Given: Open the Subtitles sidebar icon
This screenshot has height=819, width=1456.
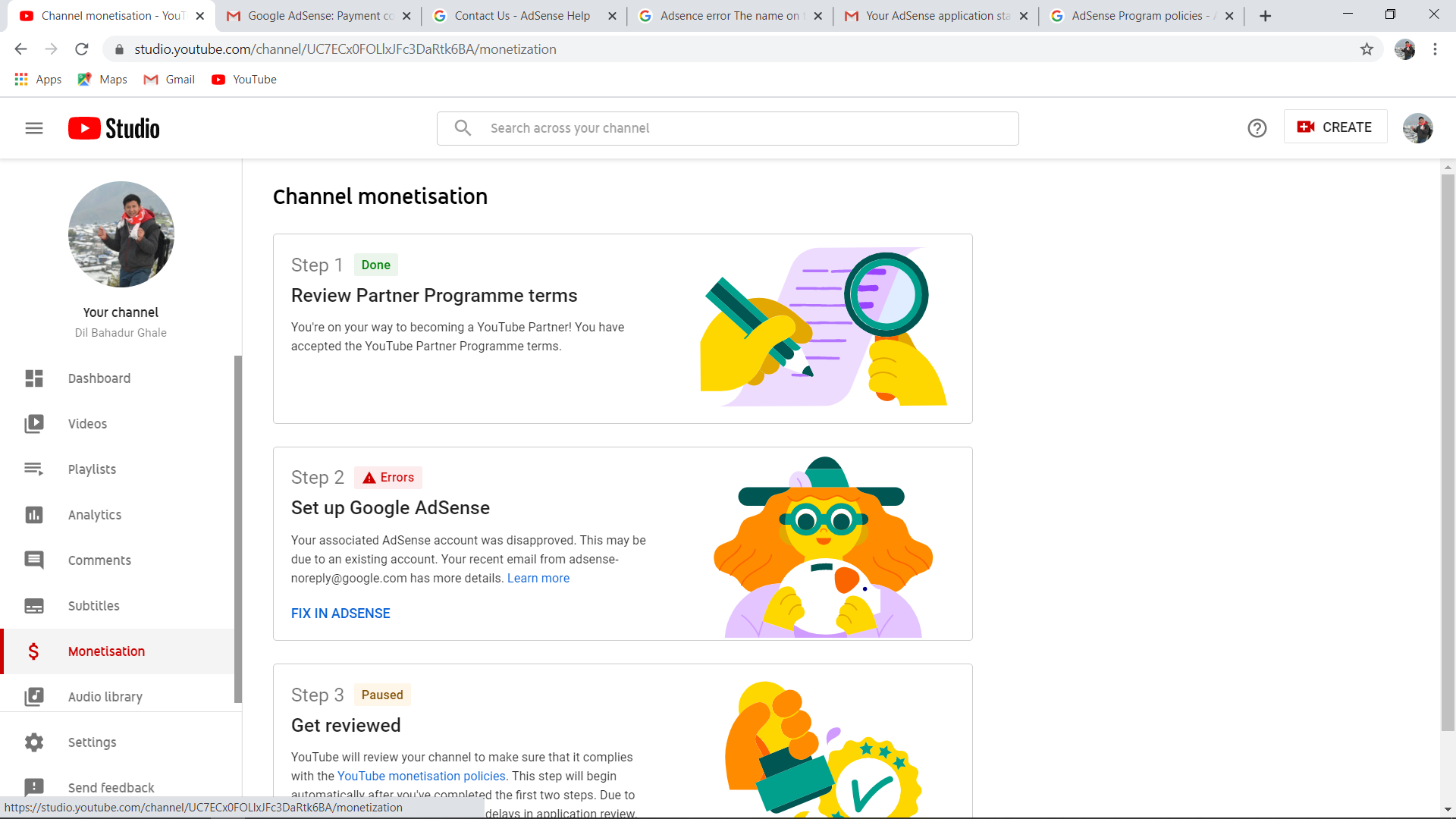Looking at the screenshot, I should click(34, 606).
